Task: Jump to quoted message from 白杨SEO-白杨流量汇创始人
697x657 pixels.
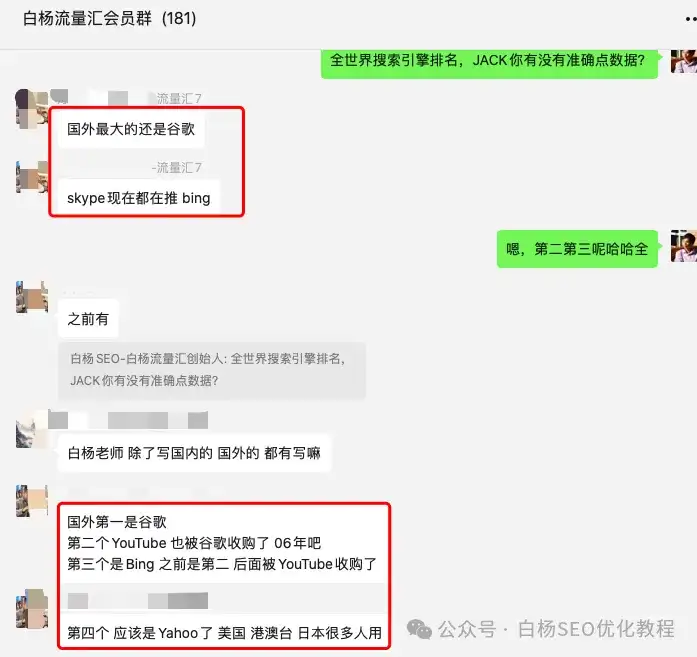Action: (212, 370)
